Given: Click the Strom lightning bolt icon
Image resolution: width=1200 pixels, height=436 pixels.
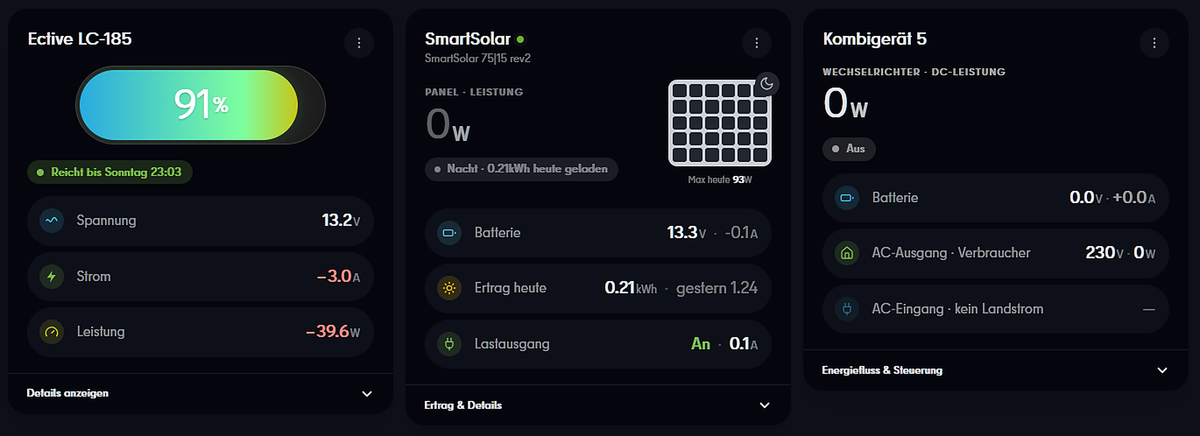Looking at the screenshot, I should pos(52,276).
